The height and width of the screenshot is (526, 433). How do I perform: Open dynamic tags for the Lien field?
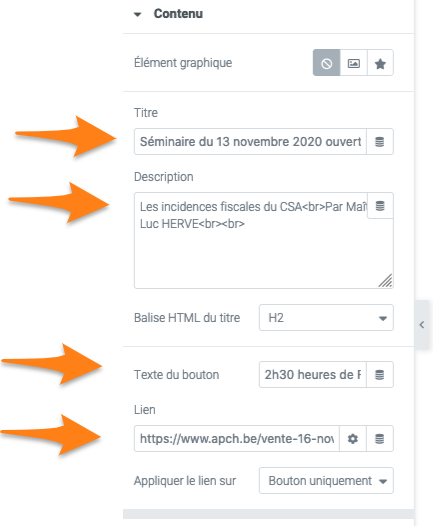pos(380,439)
